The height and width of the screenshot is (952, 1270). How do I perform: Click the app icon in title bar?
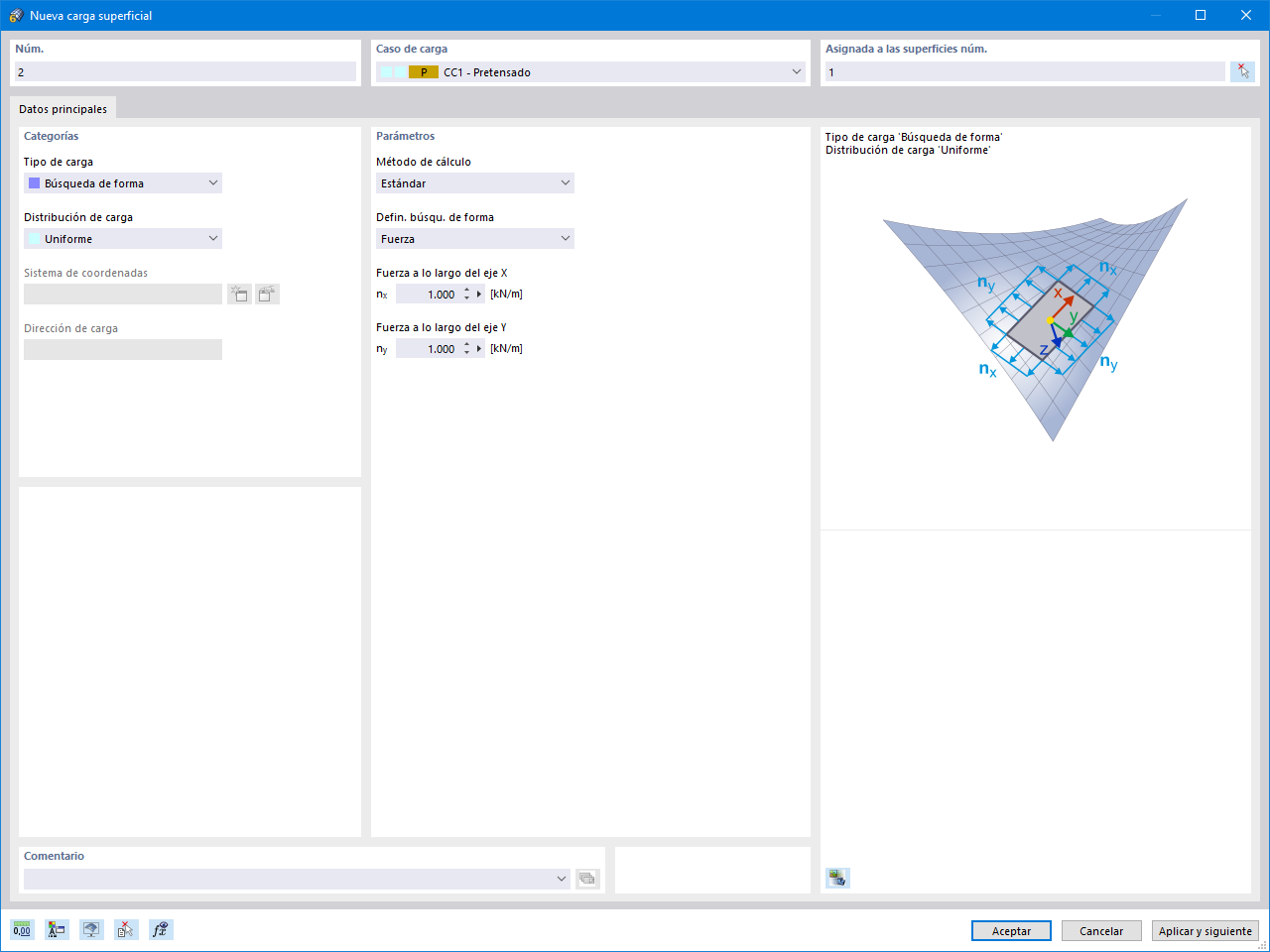coord(15,15)
